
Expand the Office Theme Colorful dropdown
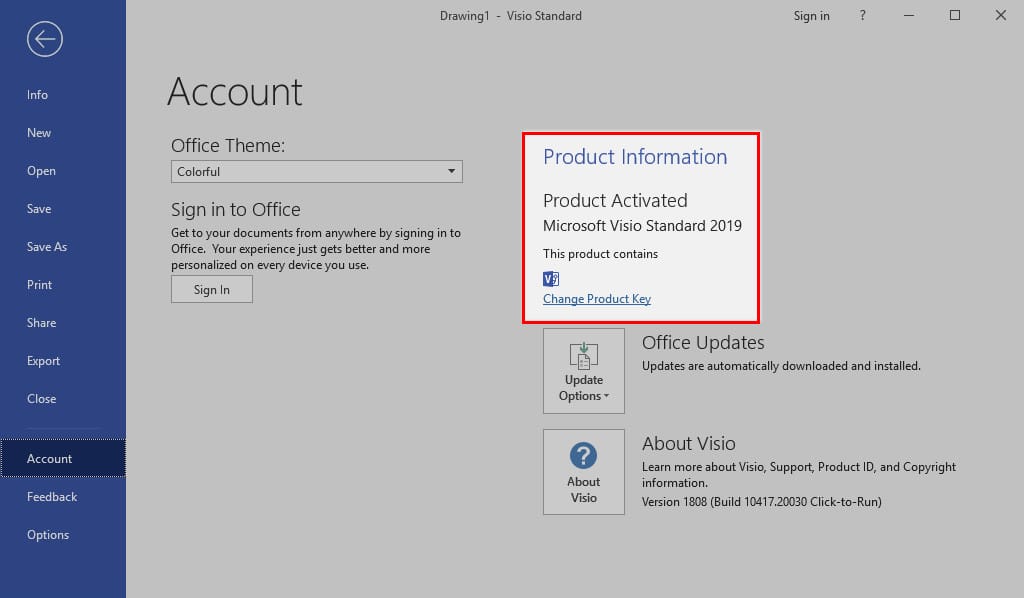(317, 172)
